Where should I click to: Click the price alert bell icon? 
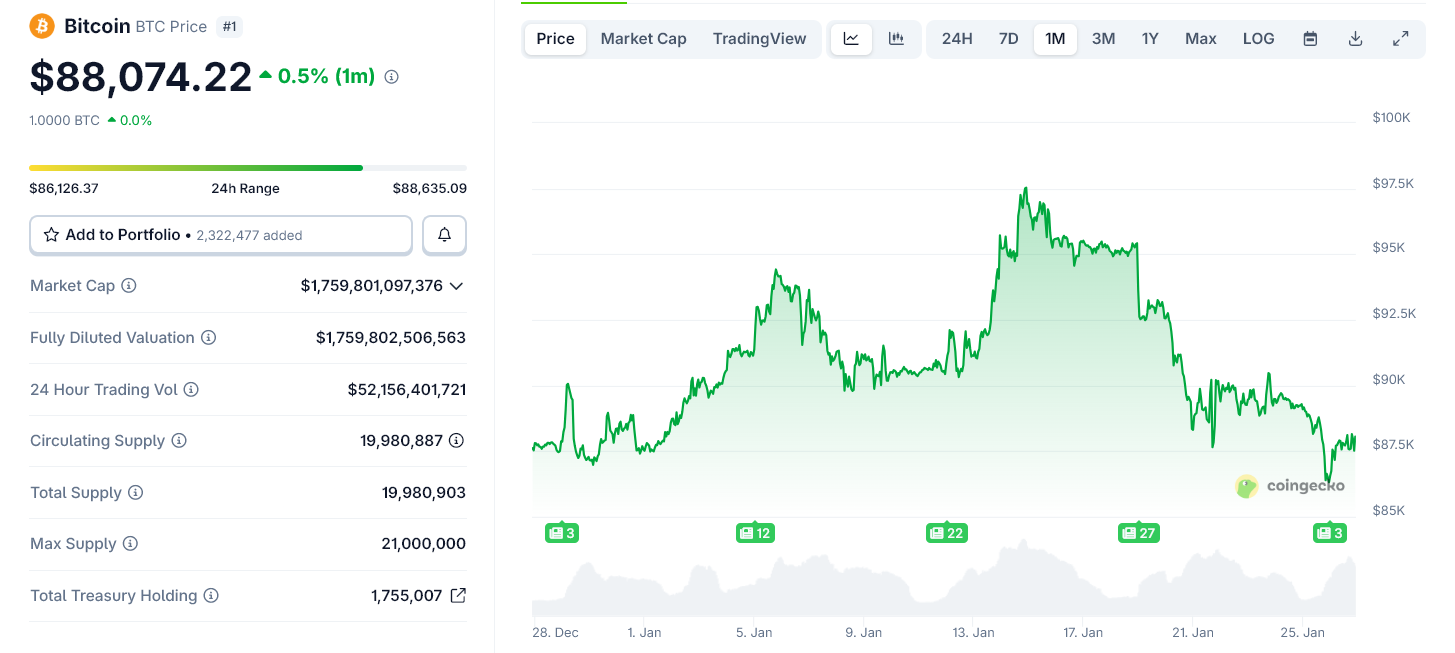coord(444,235)
